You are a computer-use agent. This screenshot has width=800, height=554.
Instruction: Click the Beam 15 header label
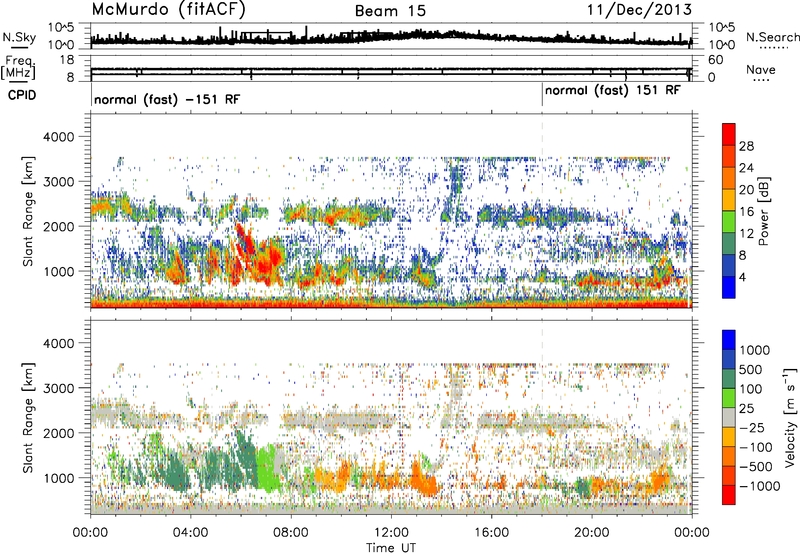point(390,11)
